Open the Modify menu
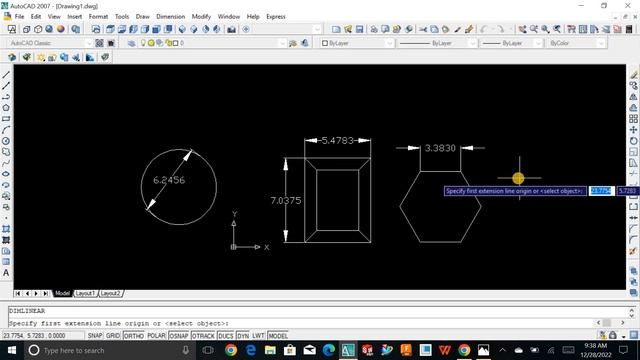Image resolution: width=640 pixels, height=360 pixels. coord(201,17)
